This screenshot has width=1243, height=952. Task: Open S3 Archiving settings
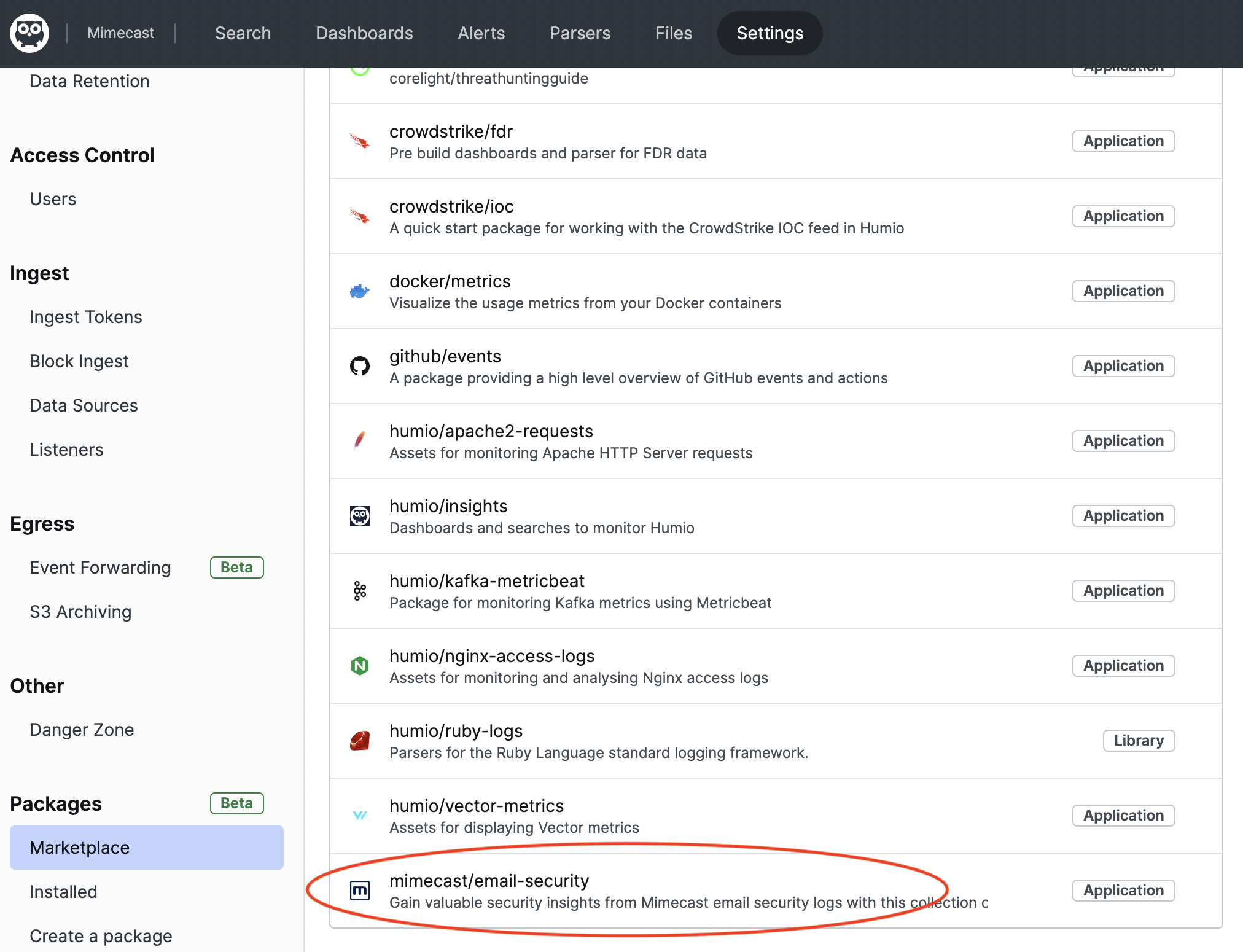(80, 612)
